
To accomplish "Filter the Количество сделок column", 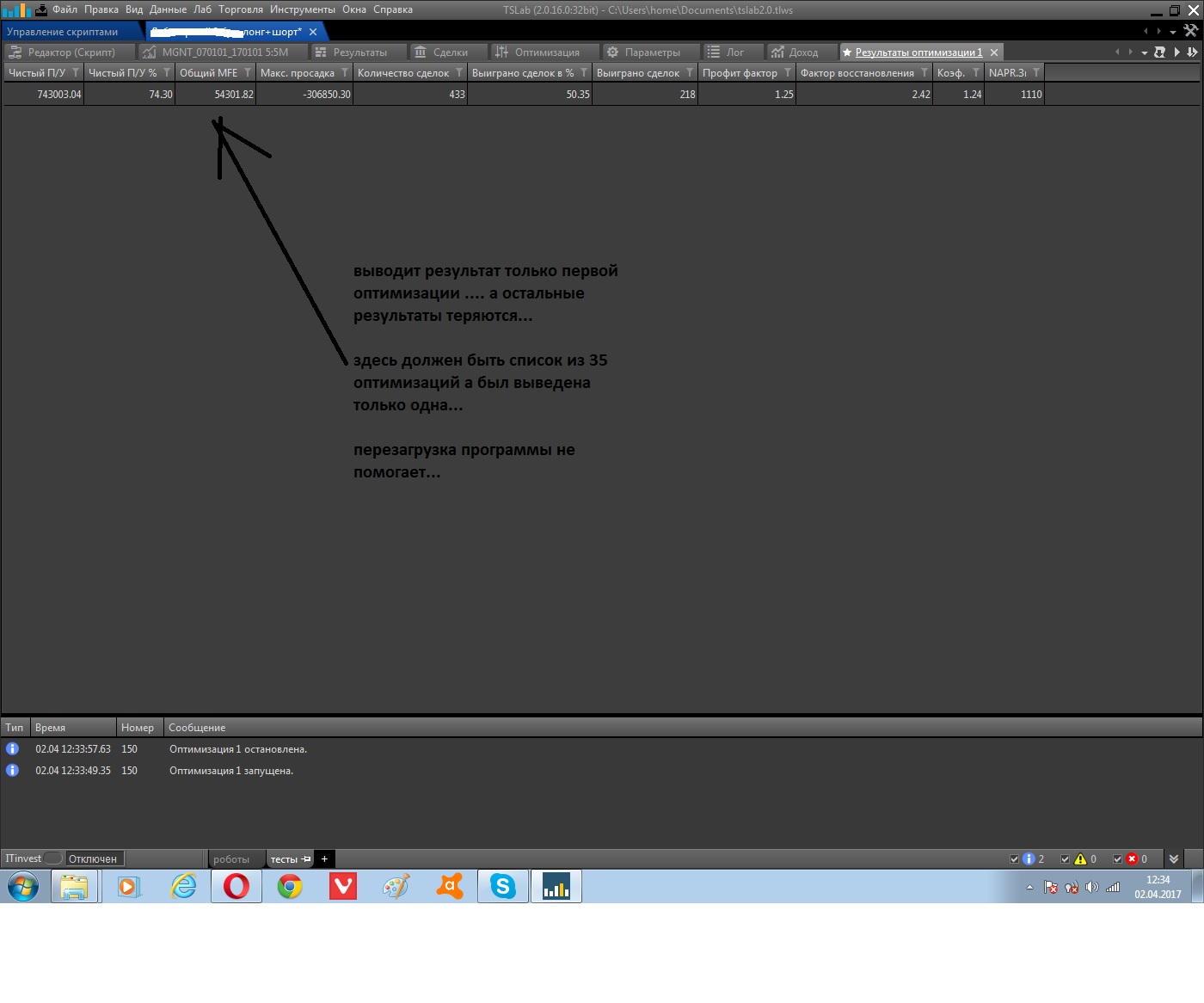I will [459, 73].
